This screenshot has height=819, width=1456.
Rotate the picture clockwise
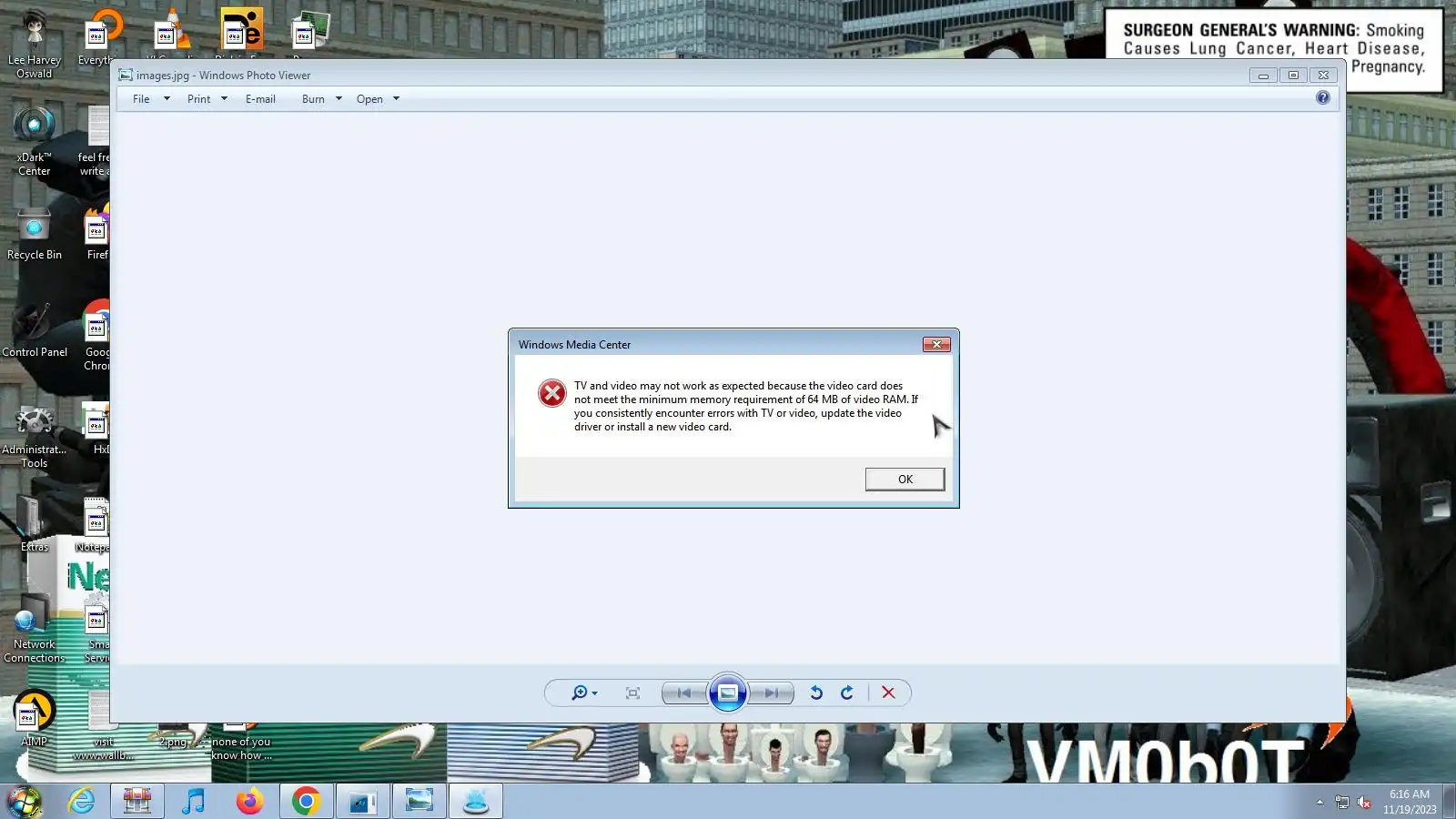coord(847,693)
